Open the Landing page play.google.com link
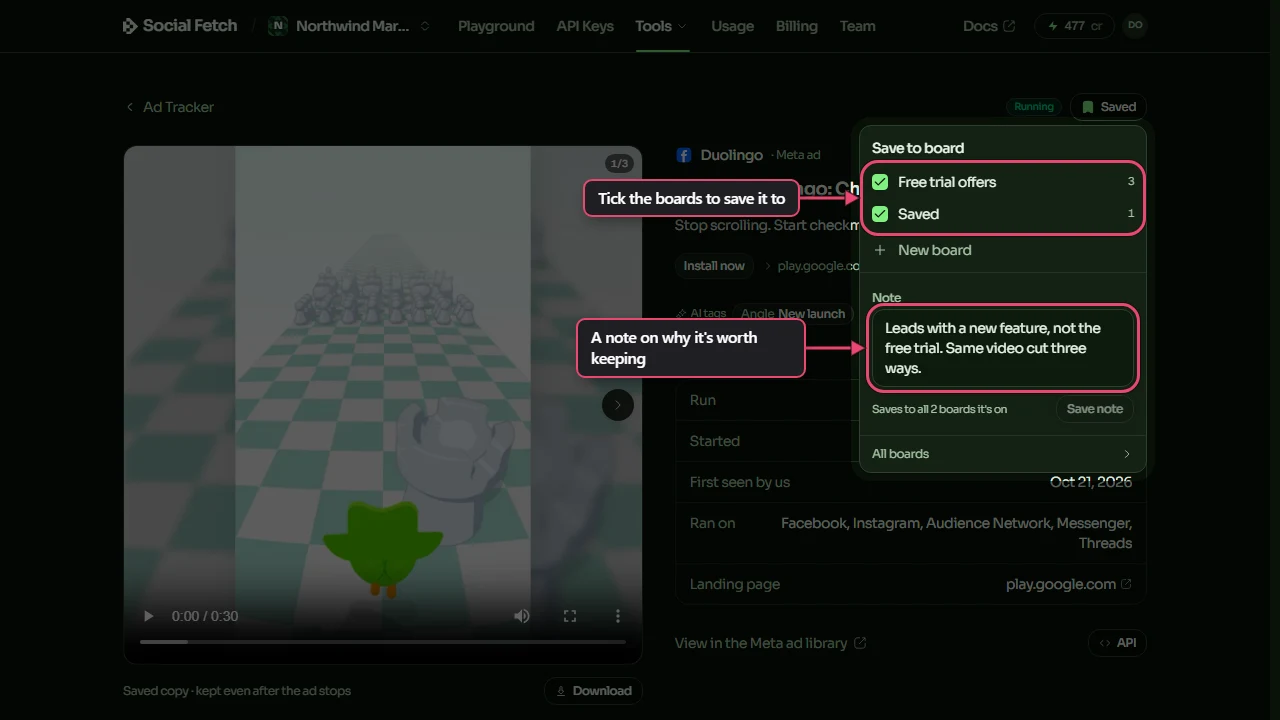The width and height of the screenshot is (1280, 720). click(x=1069, y=584)
